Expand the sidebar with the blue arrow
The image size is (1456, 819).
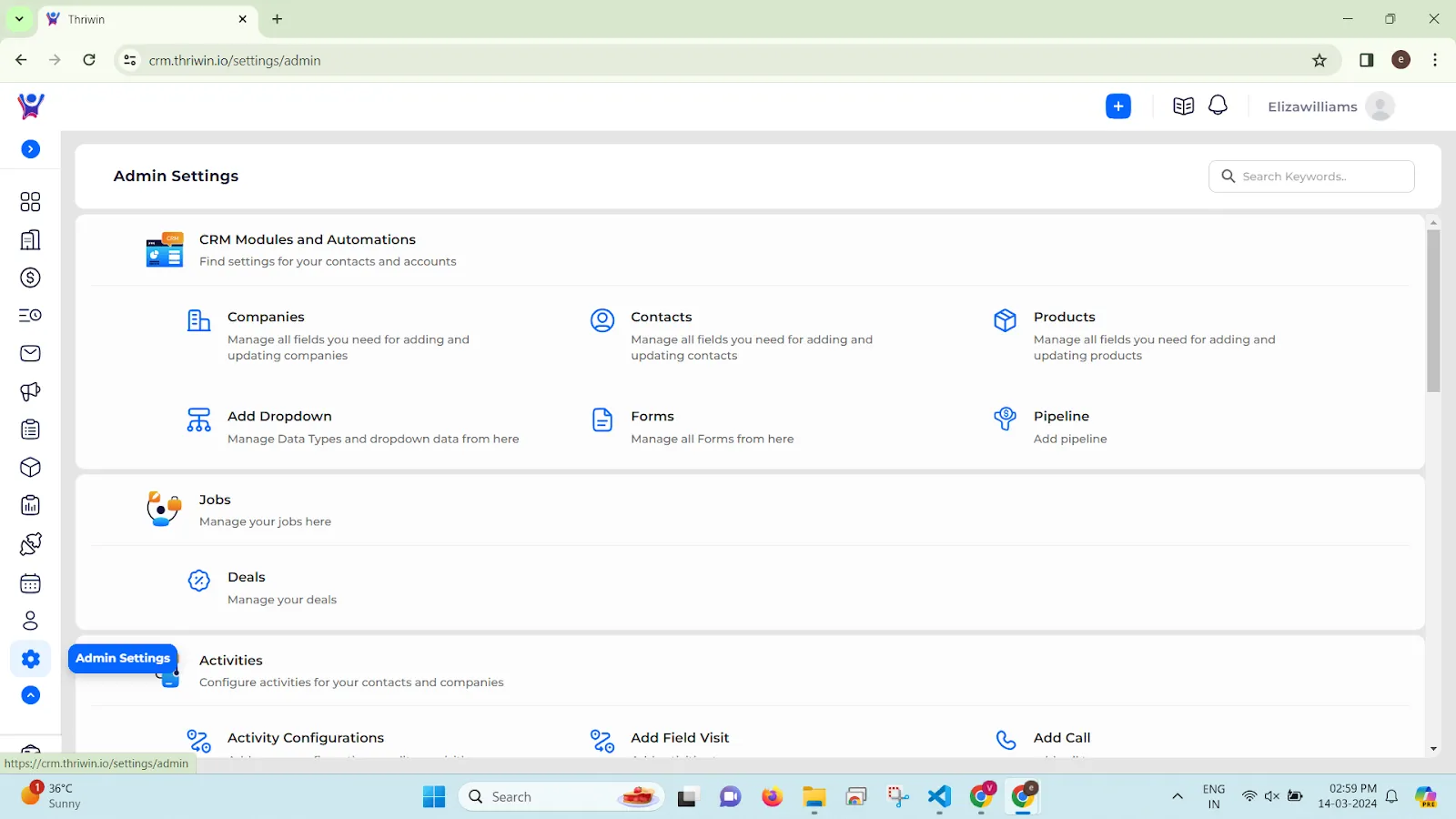pos(31,149)
